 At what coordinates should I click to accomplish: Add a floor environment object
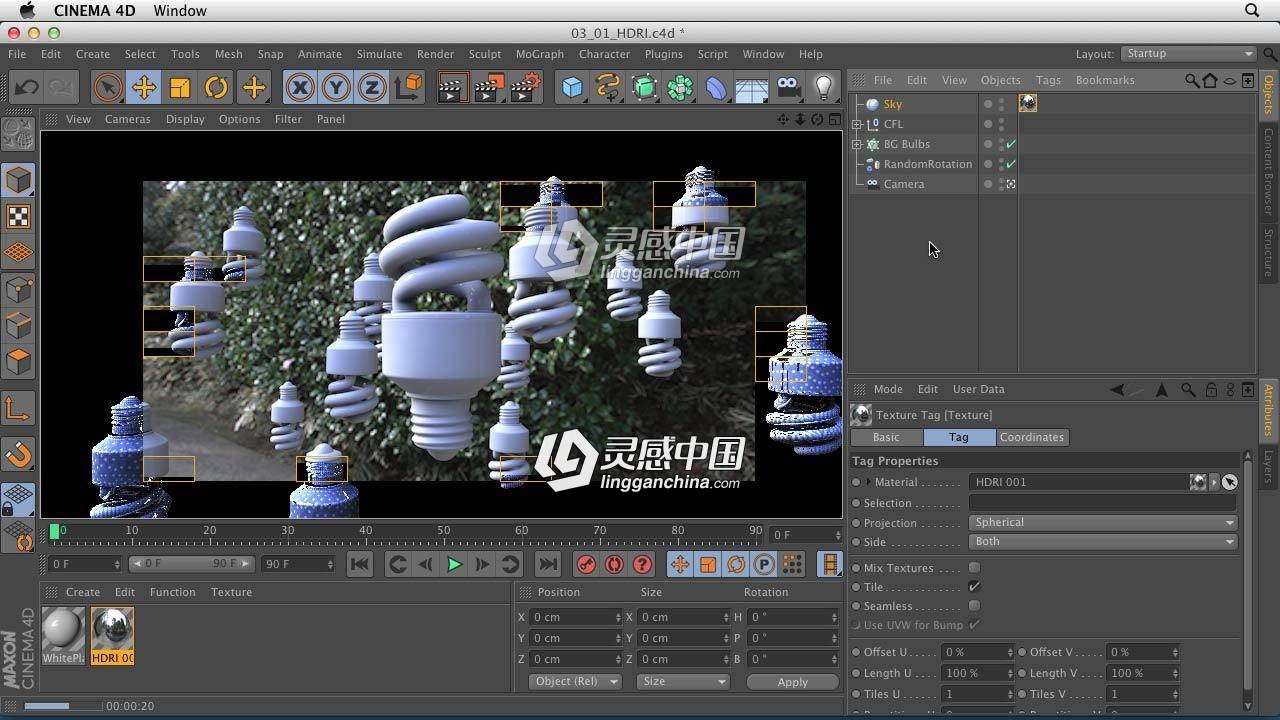pyautogui.click(x=751, y=87)
